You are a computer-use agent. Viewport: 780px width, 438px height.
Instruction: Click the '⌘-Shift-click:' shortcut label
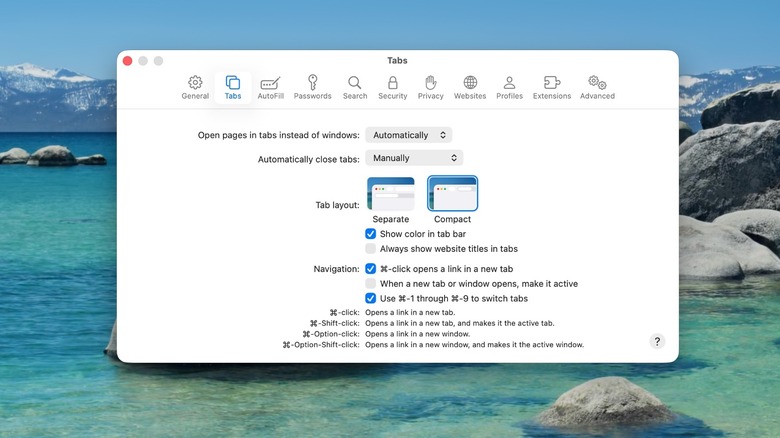coord(334,323)
